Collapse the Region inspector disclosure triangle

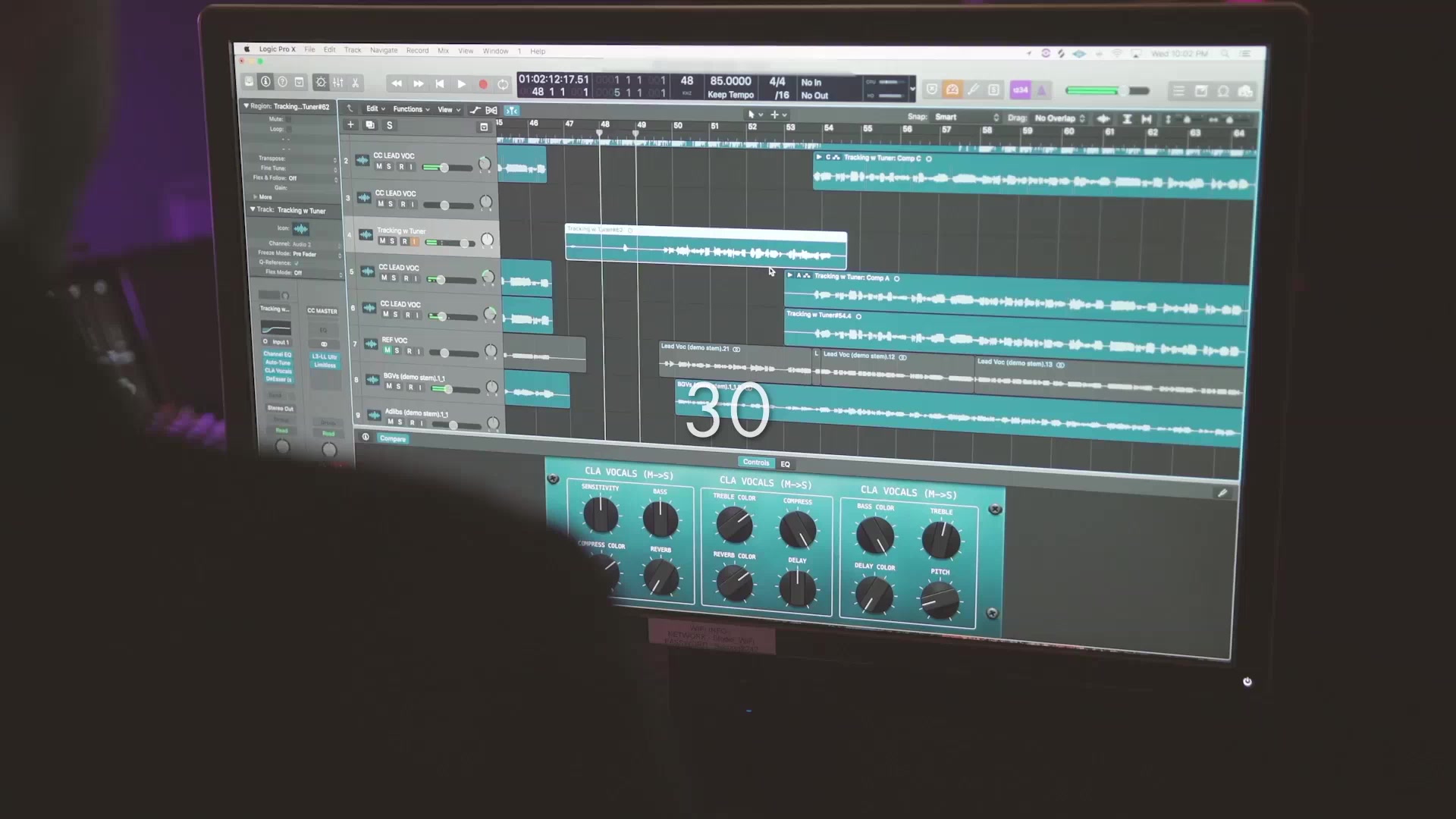(x=246, y=106)
